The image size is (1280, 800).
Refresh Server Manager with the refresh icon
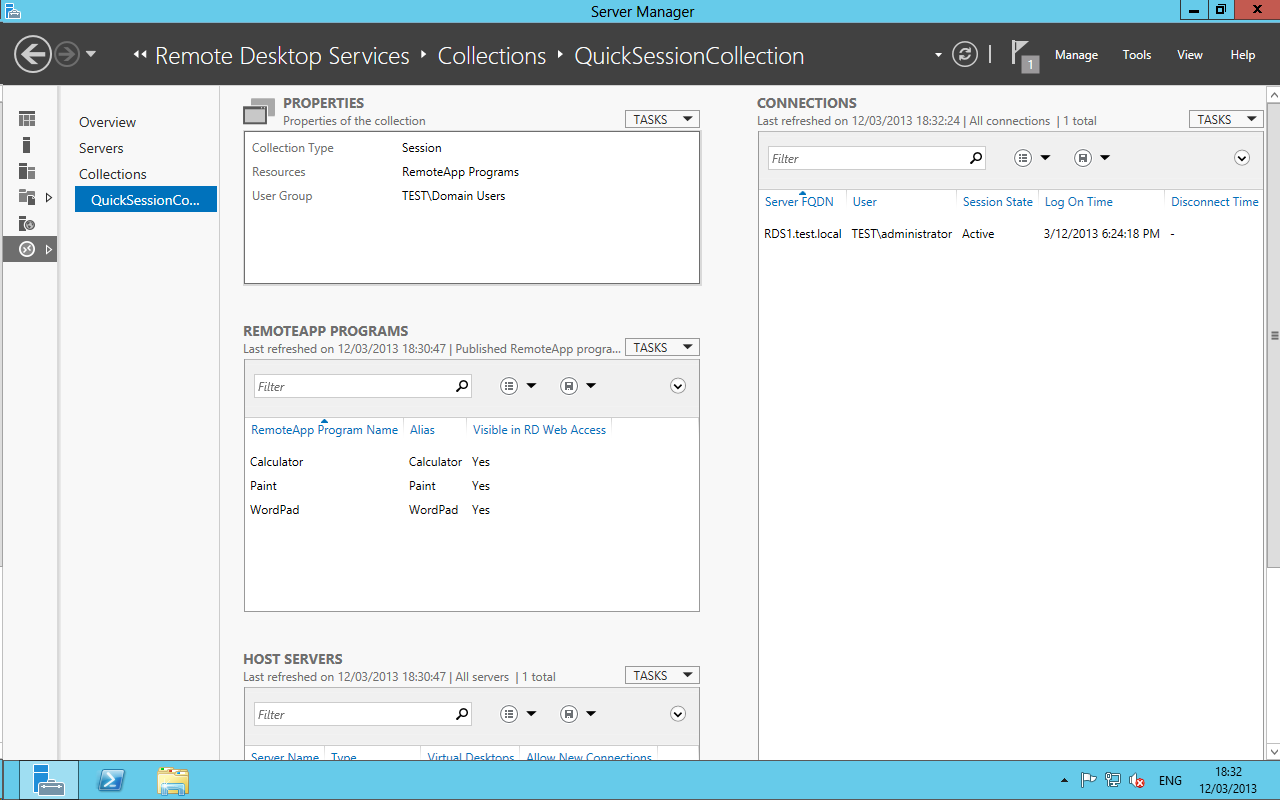965,54
